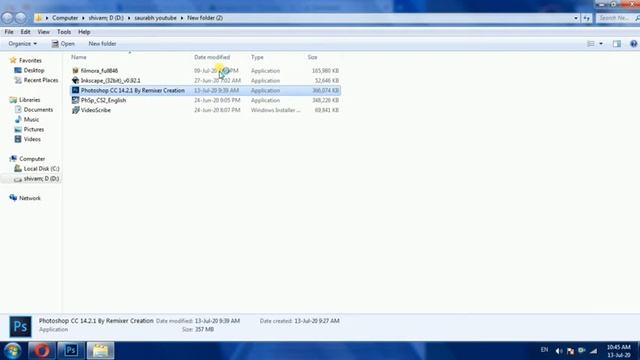Refresh the folder view via address bar button
The image size is (640, 360).
587,18
